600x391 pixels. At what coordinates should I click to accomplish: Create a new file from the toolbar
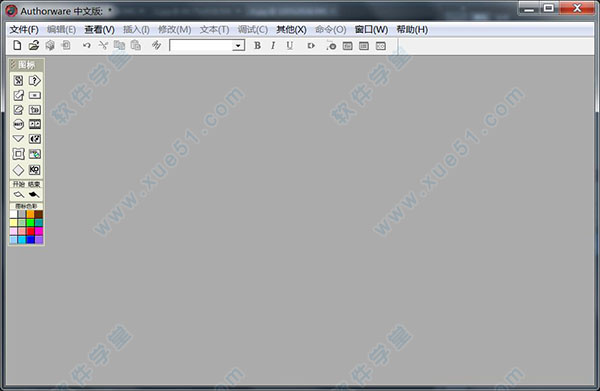click(x=17, y=46)
